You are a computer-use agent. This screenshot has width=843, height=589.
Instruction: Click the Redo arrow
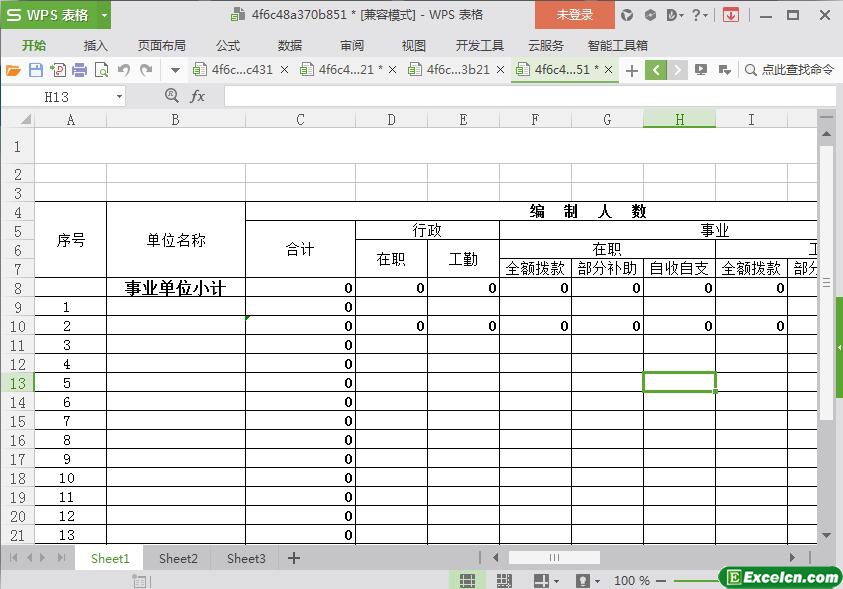146,70
